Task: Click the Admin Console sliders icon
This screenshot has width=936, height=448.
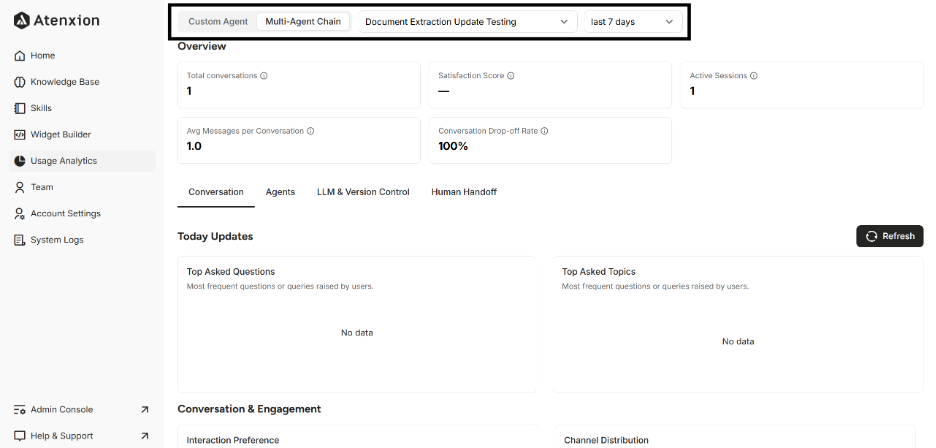Action: pyautogui.click(x=19, y=409)
